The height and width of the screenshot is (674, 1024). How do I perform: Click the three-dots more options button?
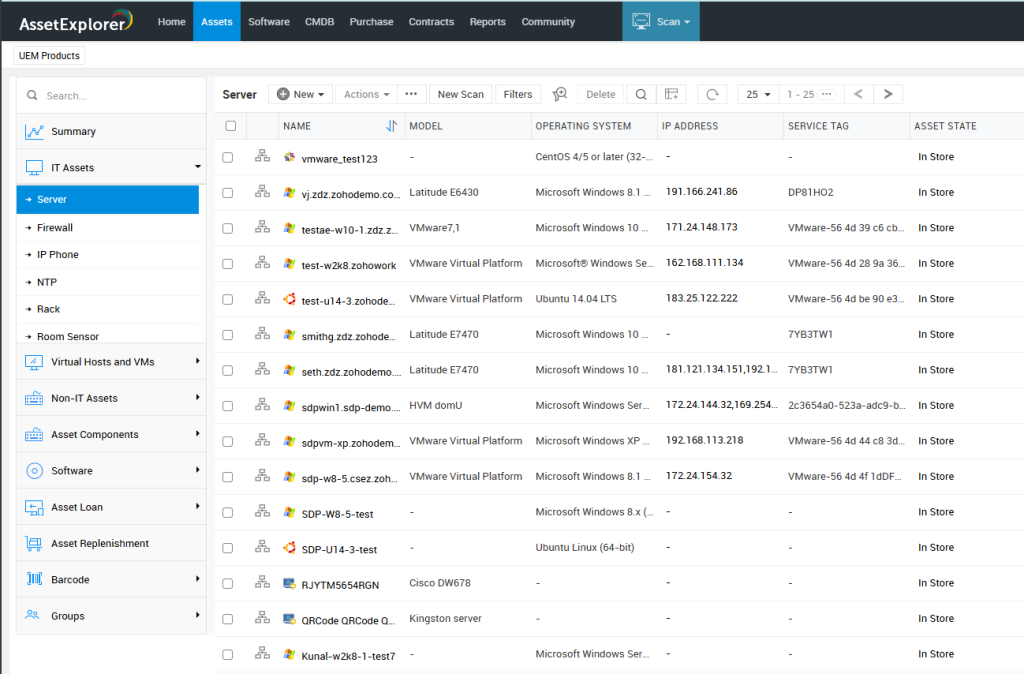(411, 94)
